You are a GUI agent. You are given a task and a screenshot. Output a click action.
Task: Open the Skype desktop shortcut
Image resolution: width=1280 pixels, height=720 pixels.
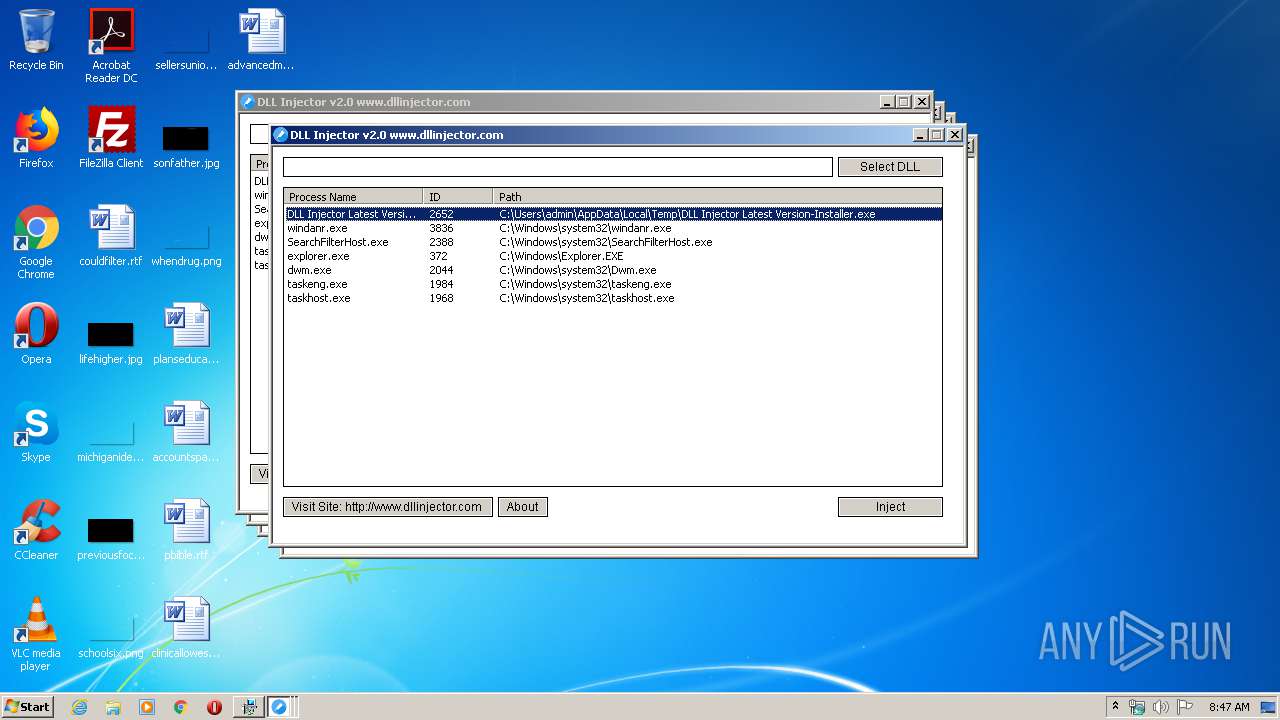(x=36, y=432)
